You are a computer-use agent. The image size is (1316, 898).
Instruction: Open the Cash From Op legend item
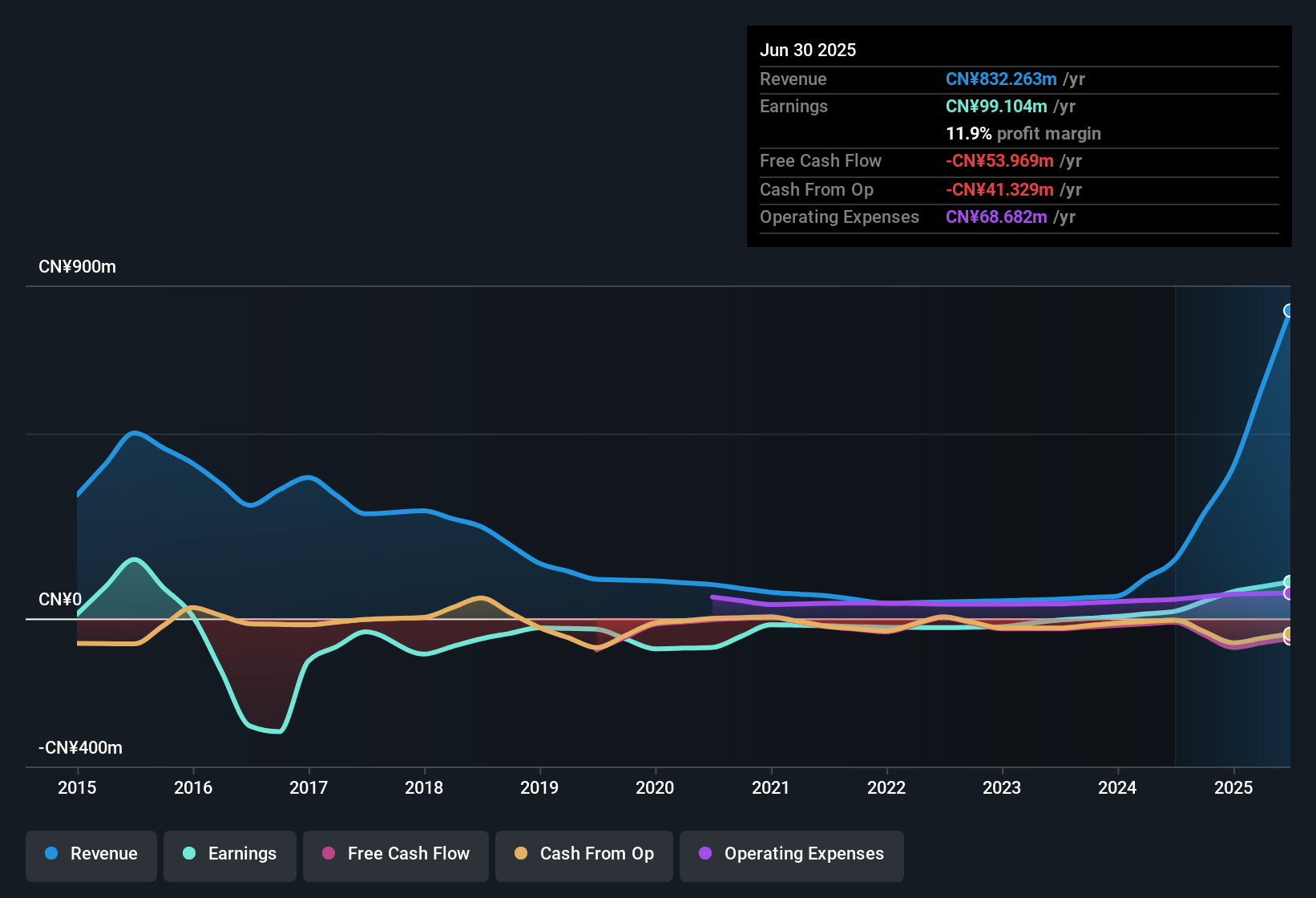pyautogui.click(x=583, y=854)
